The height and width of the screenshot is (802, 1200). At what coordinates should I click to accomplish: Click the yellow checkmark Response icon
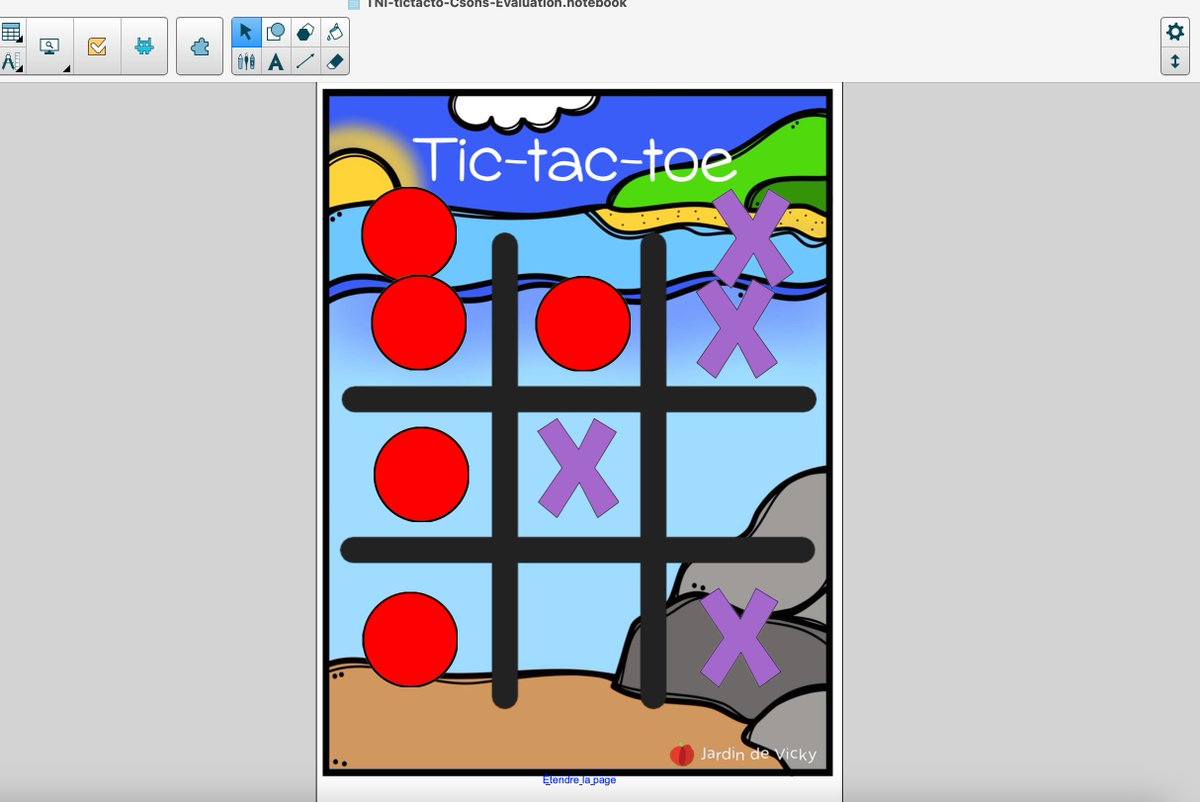(97, 46)
